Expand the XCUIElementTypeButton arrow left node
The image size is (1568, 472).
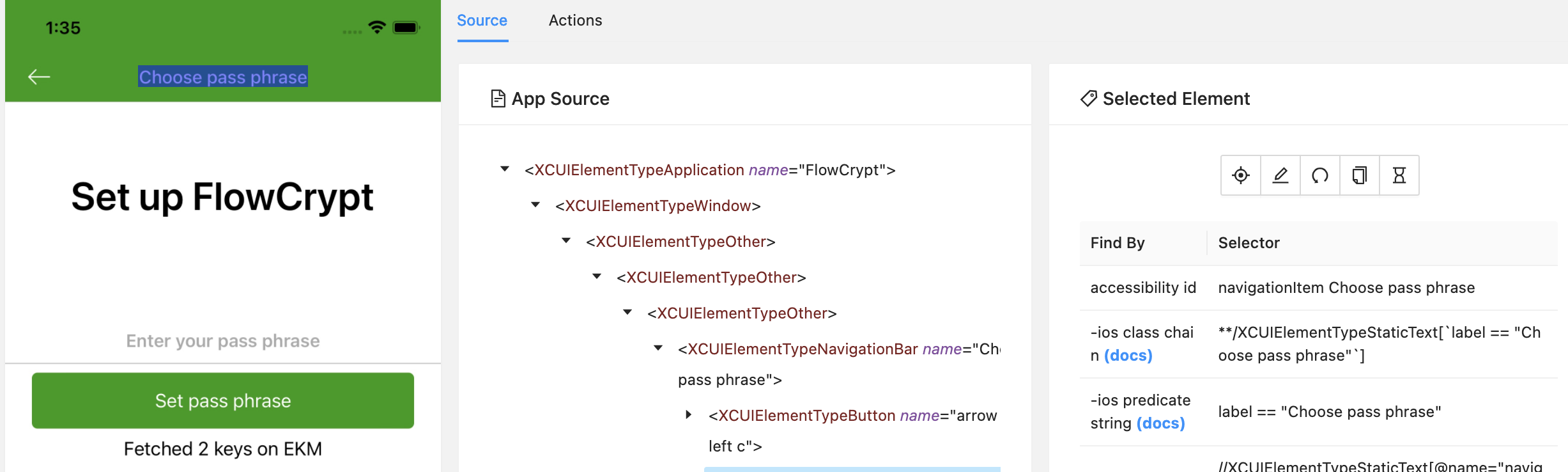pos(688,414)
